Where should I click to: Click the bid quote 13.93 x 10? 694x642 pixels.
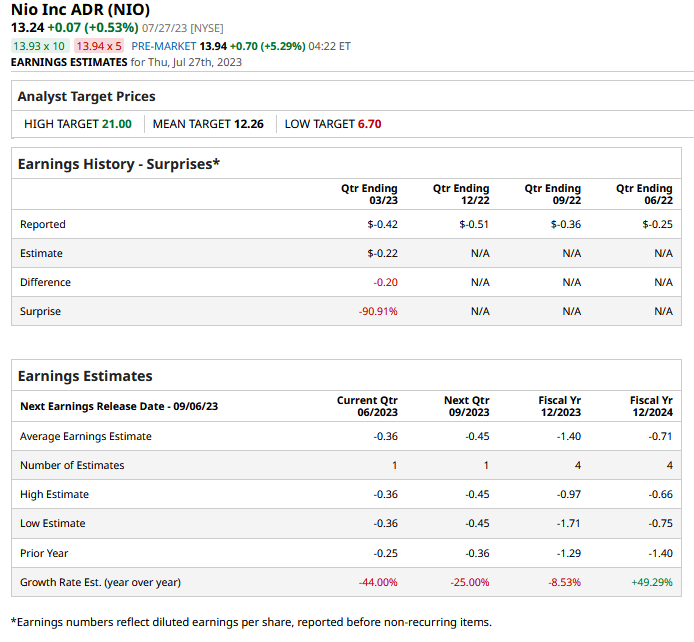[x=39, y=46]
